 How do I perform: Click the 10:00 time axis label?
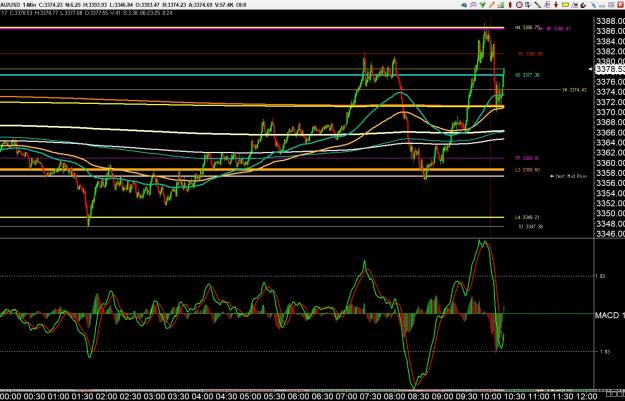[491, 397]
